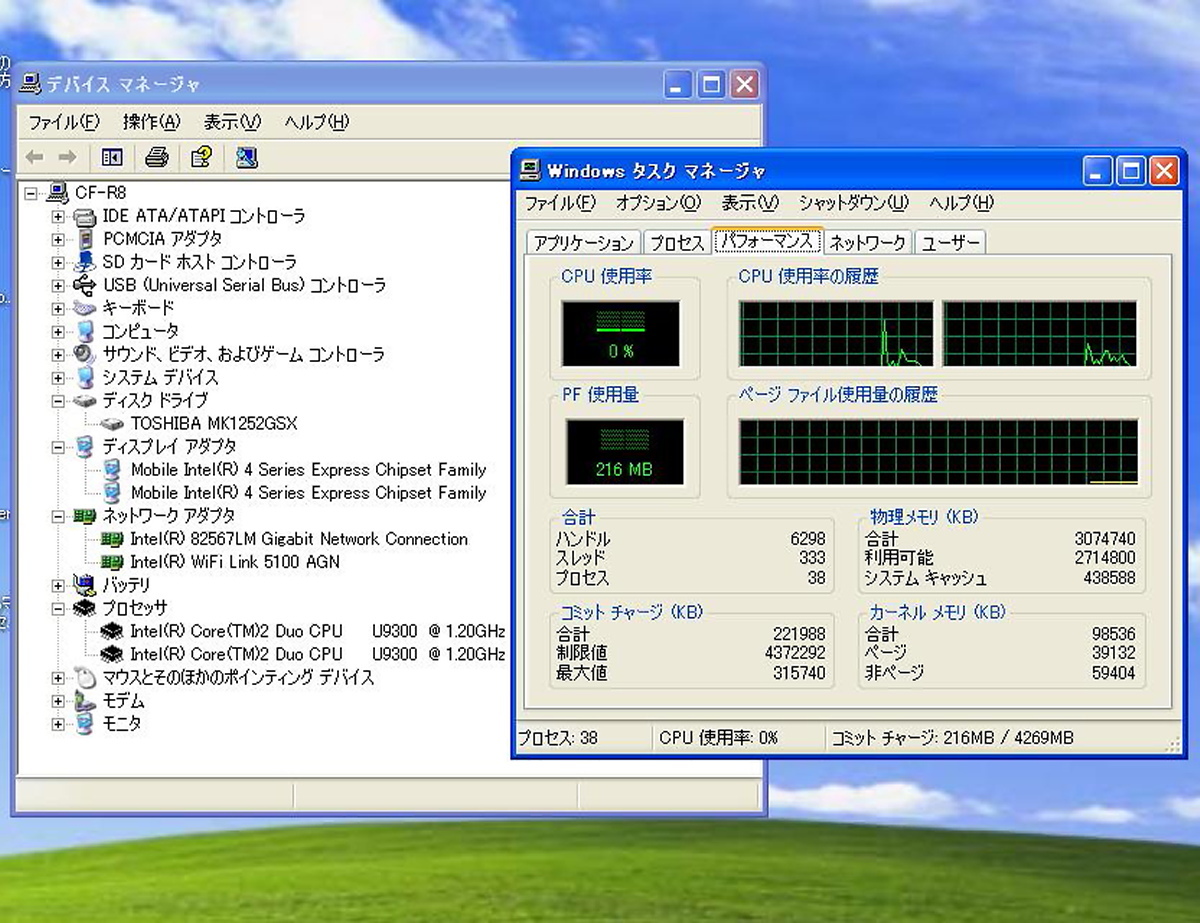Click the ネットワーク アダプタ icon
The height and width of the screenshot is (923, 1200).
tap(86, 516)
